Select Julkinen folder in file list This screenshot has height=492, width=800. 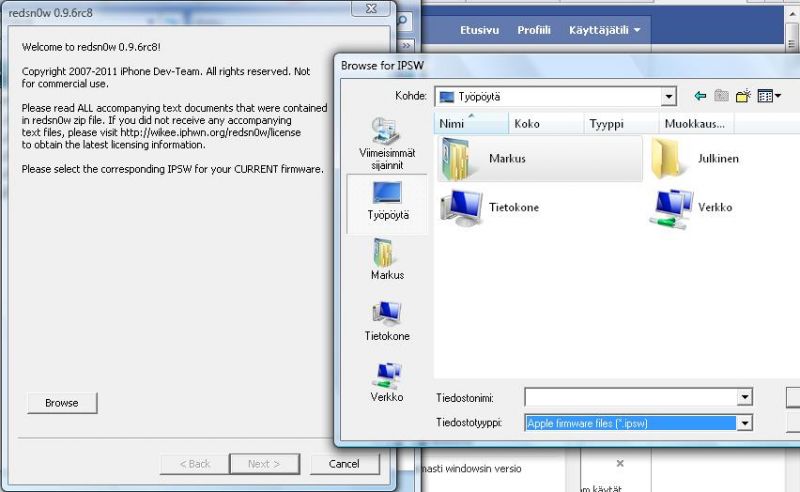[x=696, y=159]
